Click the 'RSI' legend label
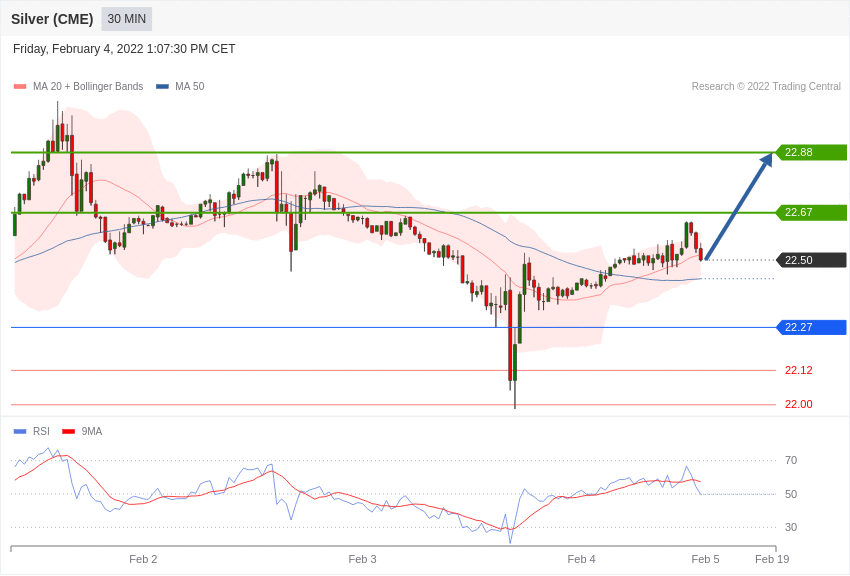Image resolution: width=850 pixels, height=576 pixels. (41, 431)
